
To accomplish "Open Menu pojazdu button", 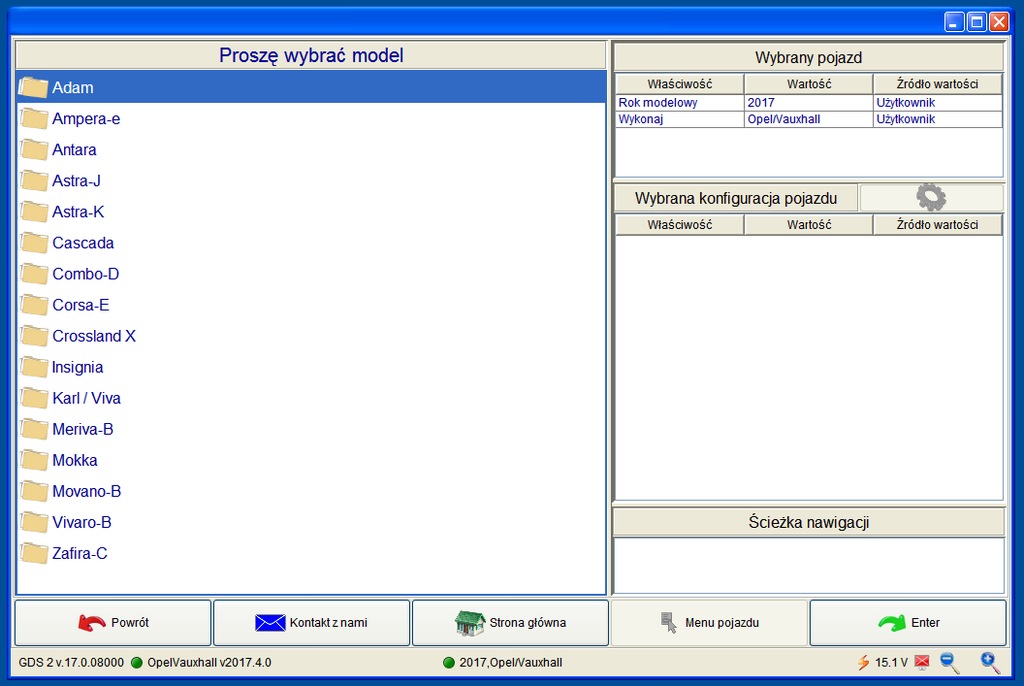I will coord(709,623).
